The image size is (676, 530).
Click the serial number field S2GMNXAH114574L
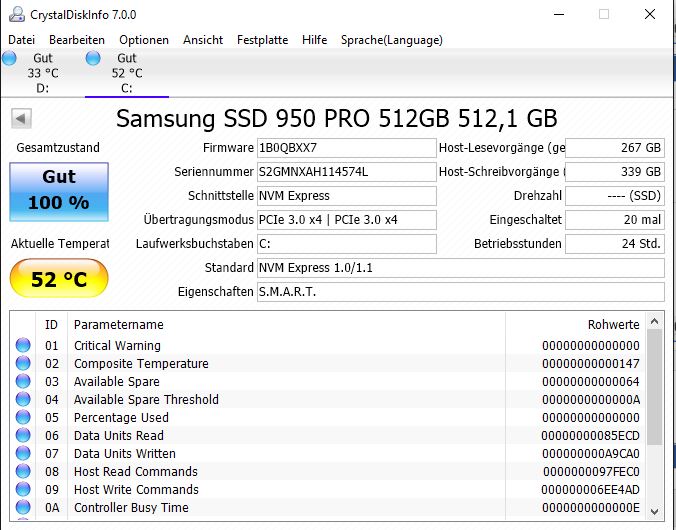[347, 172]
